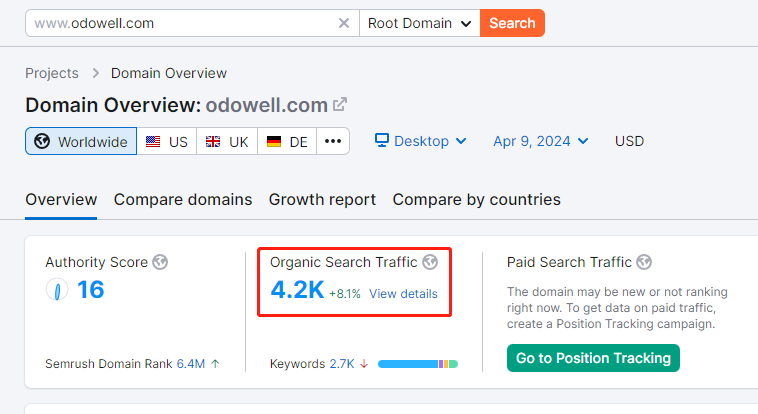This screenshot has width=758, height=414.
Task: Open odowell.com external link icon
Action: (340, 104)
